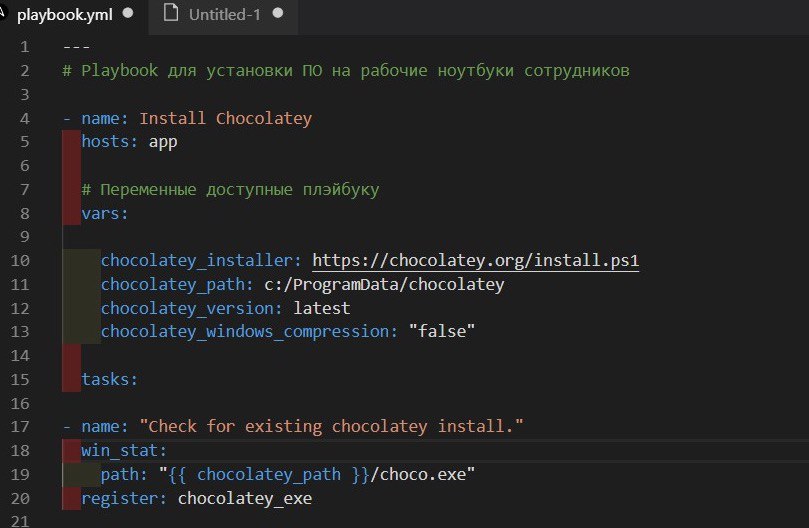Viewport: 809px width, 528px height.
Task: Click the 'name:' key on line 17
Action: tap(105, 426)
